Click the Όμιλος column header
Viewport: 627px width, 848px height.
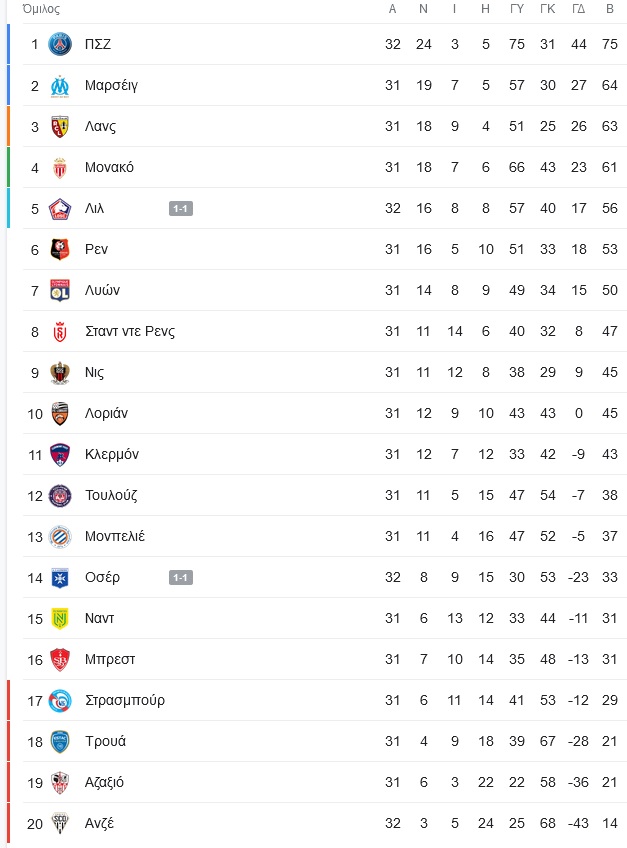click(x=41, y=9)
